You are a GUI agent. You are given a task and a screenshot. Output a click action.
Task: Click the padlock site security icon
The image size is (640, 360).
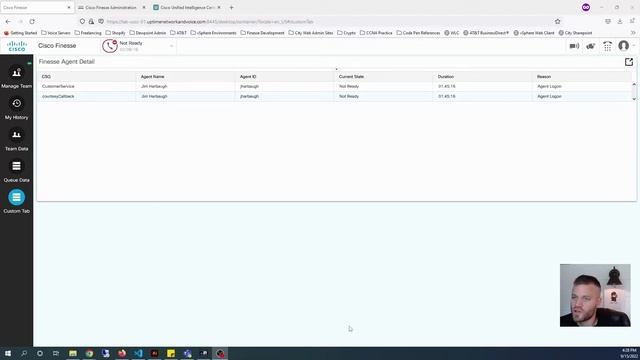pyautogui.click(x=91, y=21)
